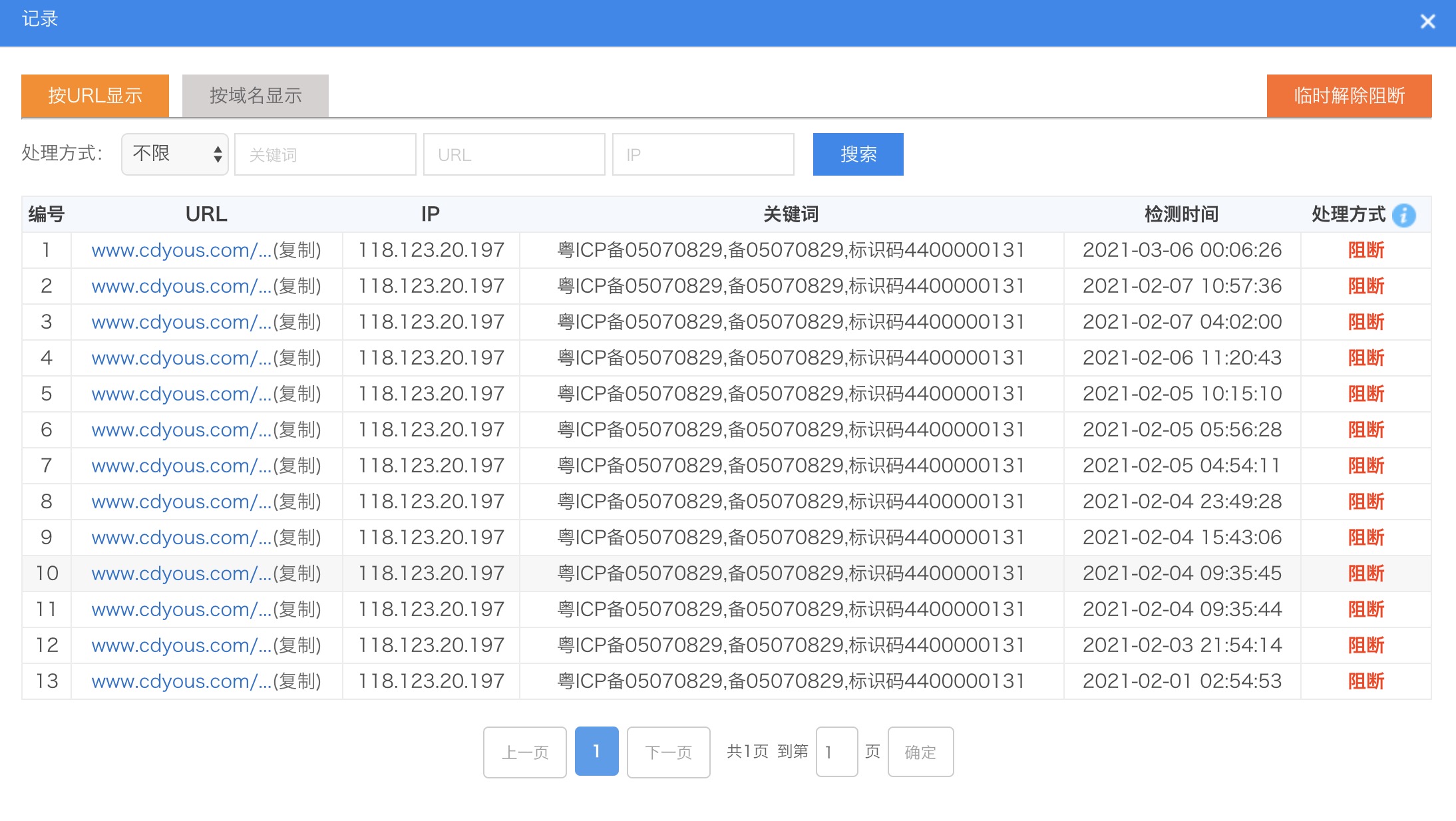The image size is (1456, 821).
Task: Close the 记录 dialog with X icon
Action: (1427, 22)
